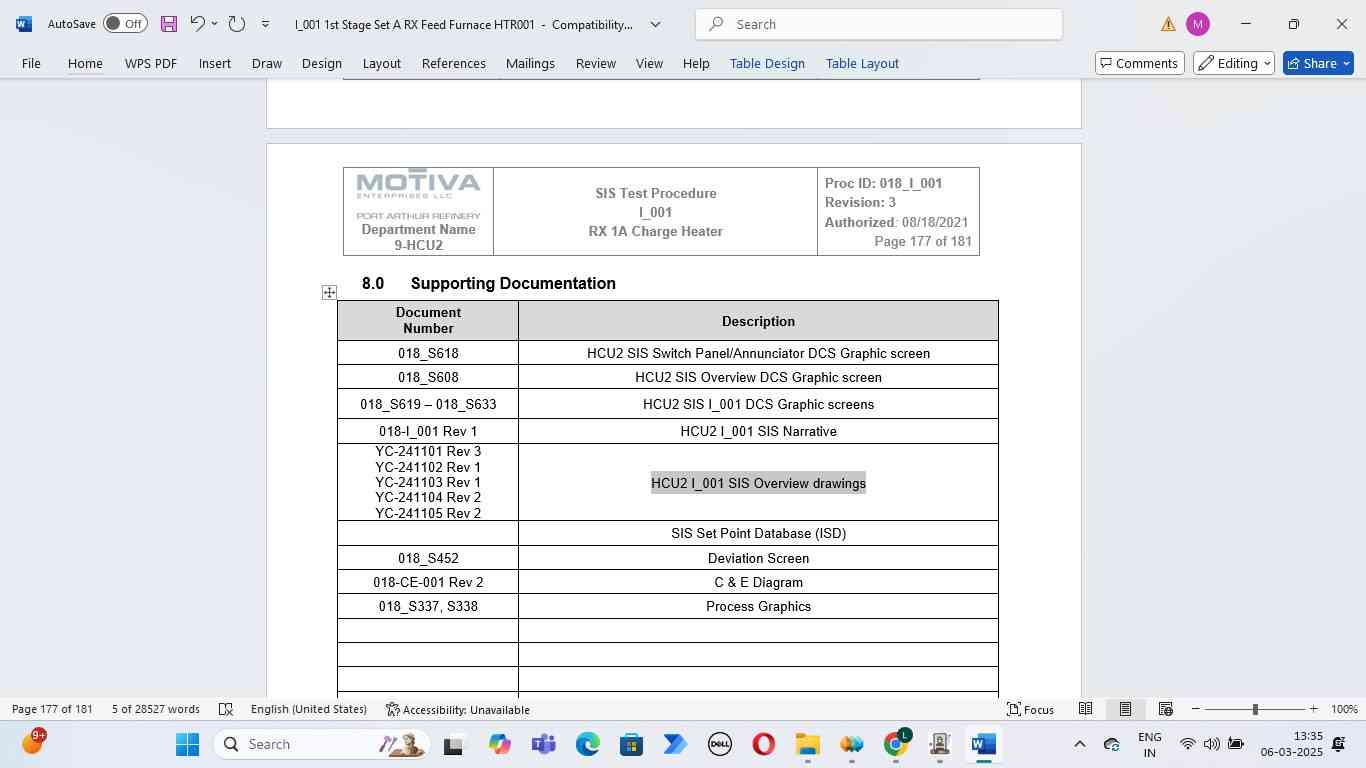Open the Insert tab
The width and height of the screenshot is (1366, 768).
215,63
